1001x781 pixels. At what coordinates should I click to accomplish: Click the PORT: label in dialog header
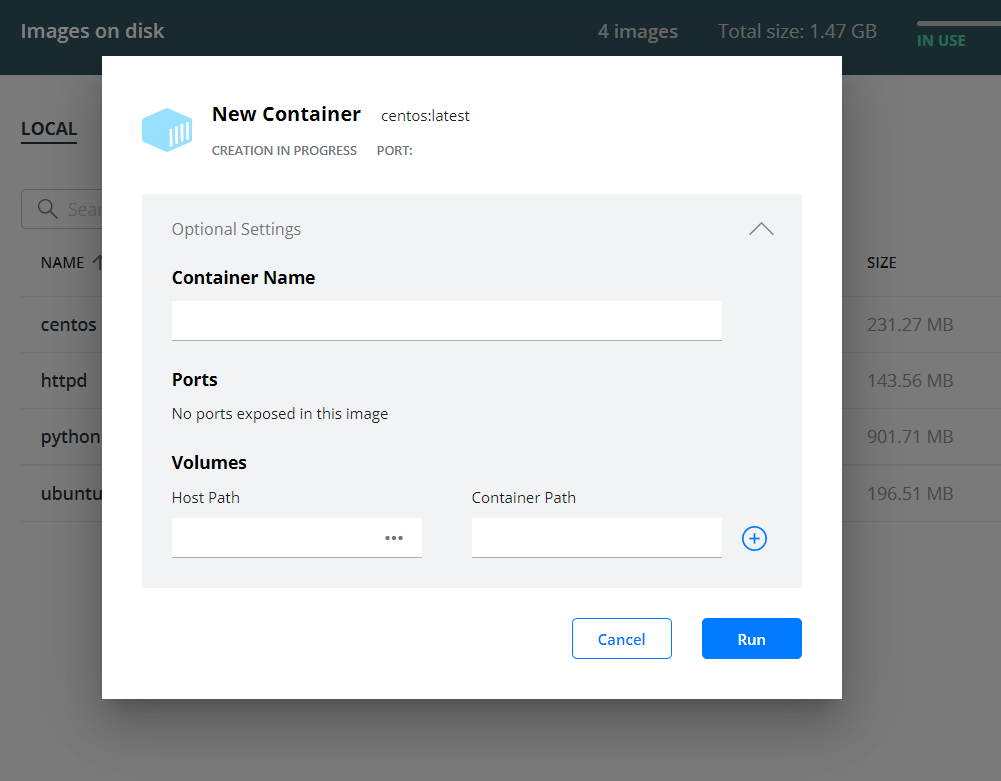395,151
